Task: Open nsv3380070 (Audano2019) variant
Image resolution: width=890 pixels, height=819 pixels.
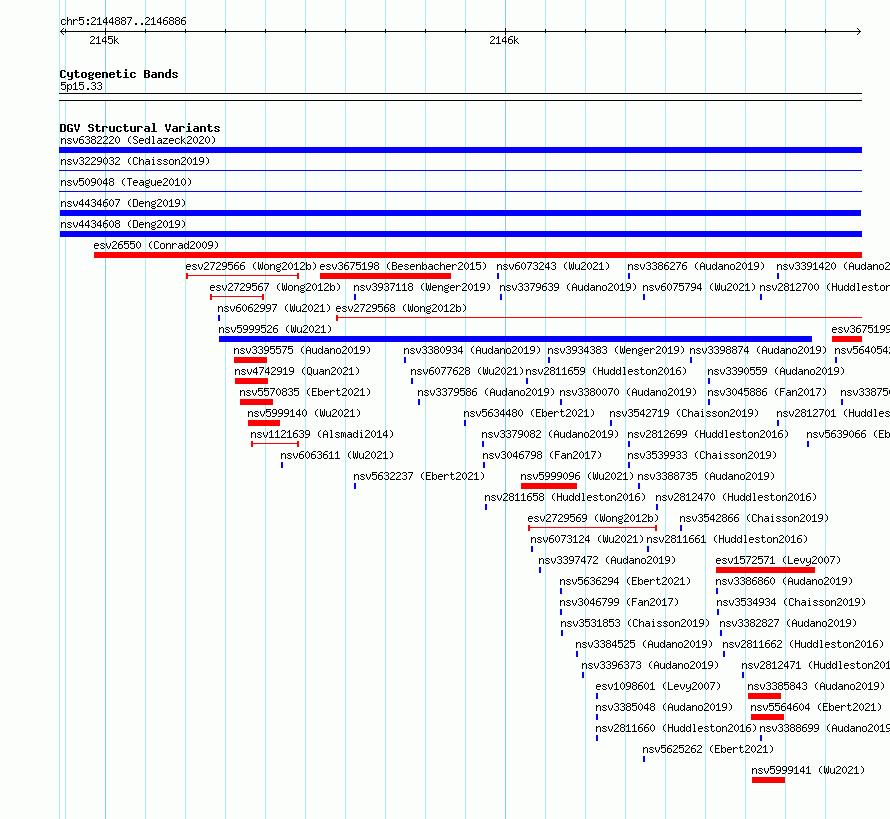Action: (x=628, y=392)
